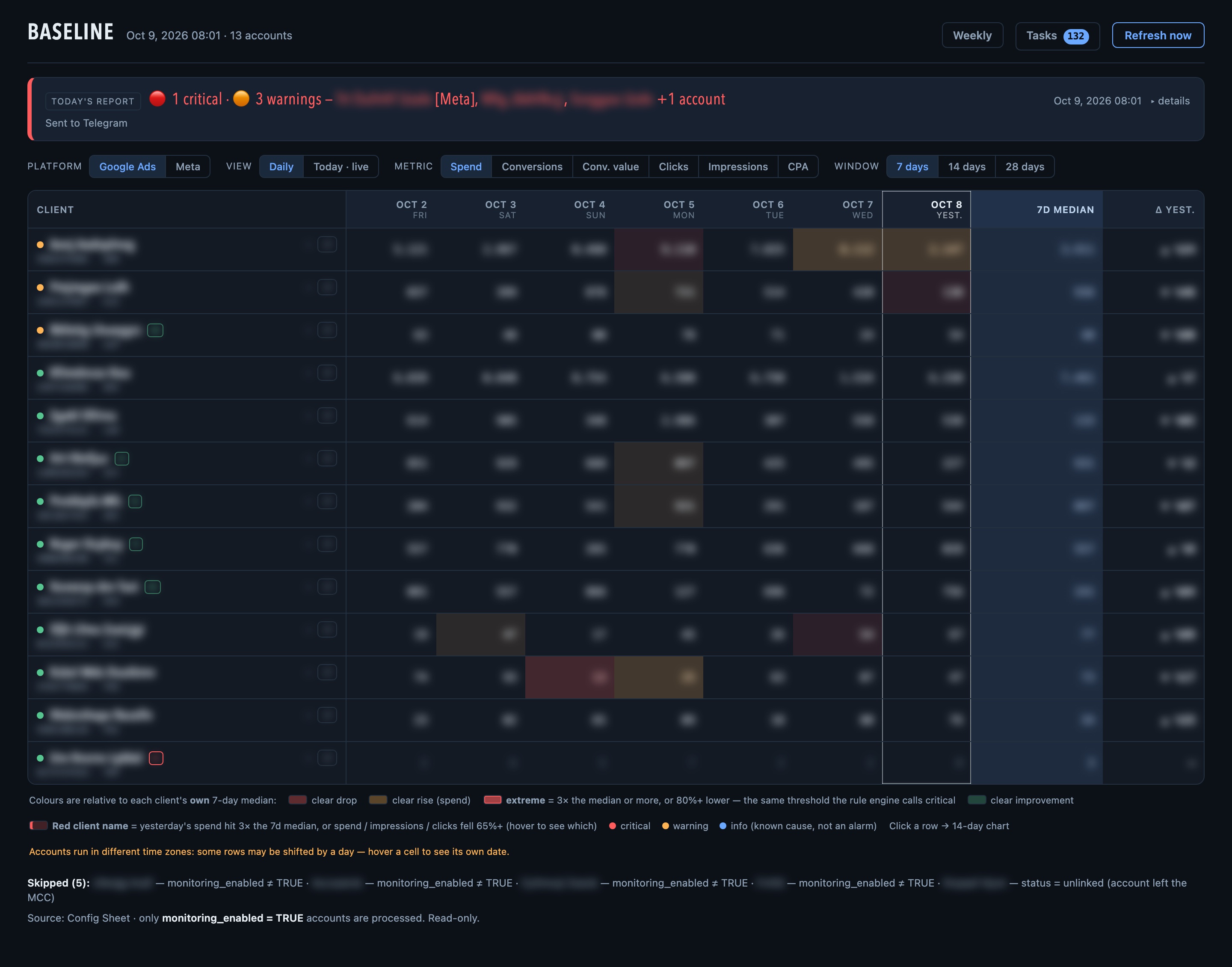
Task: Expand the report details disclosure
Action: [1170, 101]
